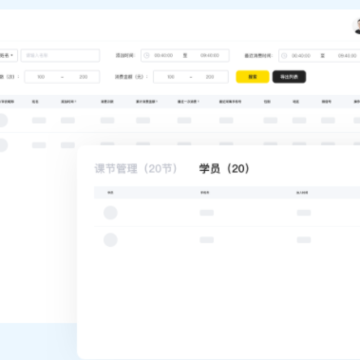
Task: Edit the 消费金额 minimum value 100
Action: point(171,77)
